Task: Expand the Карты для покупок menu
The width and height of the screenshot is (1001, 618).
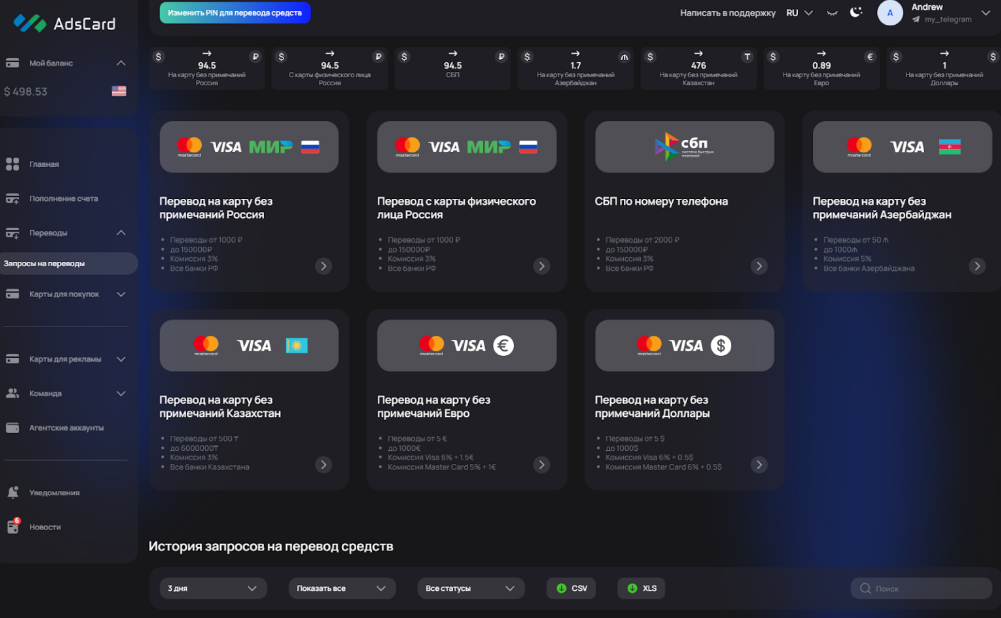Action: (x=67, y=295)
